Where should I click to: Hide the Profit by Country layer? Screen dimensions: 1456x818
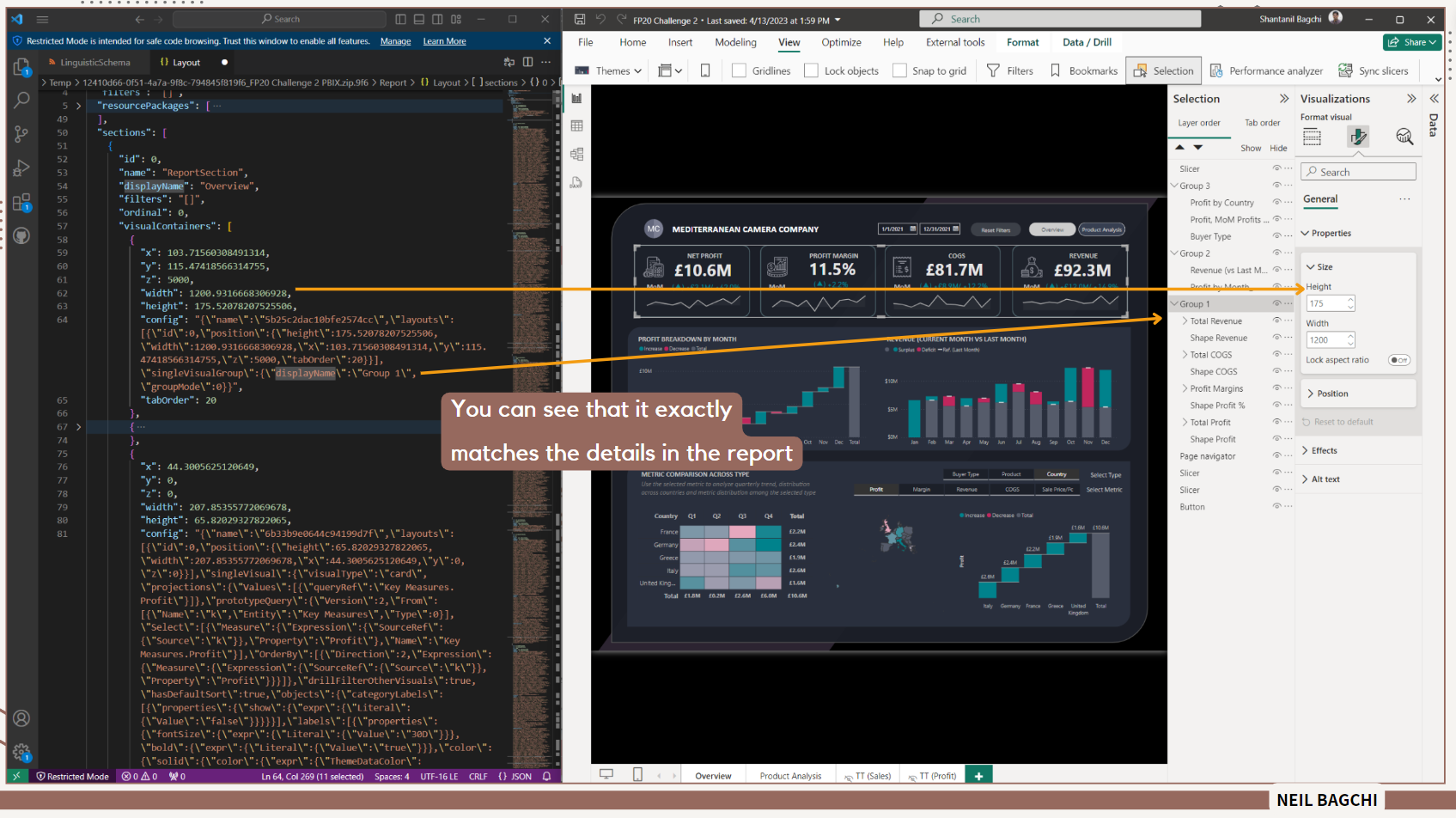pyautogui.click(x=1276, y=203)
